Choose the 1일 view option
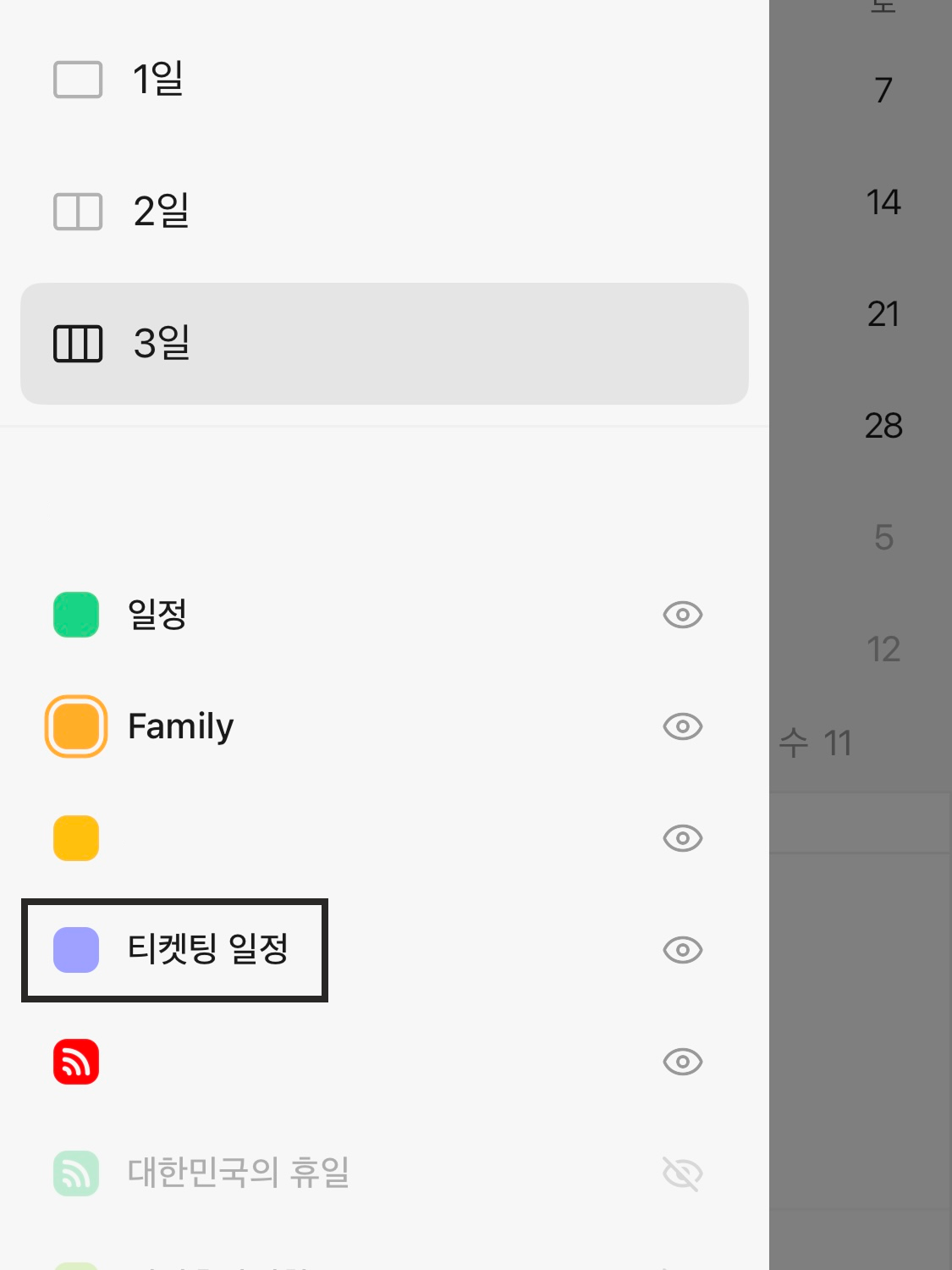This screenshot has height=1270, width=952. 384,80
